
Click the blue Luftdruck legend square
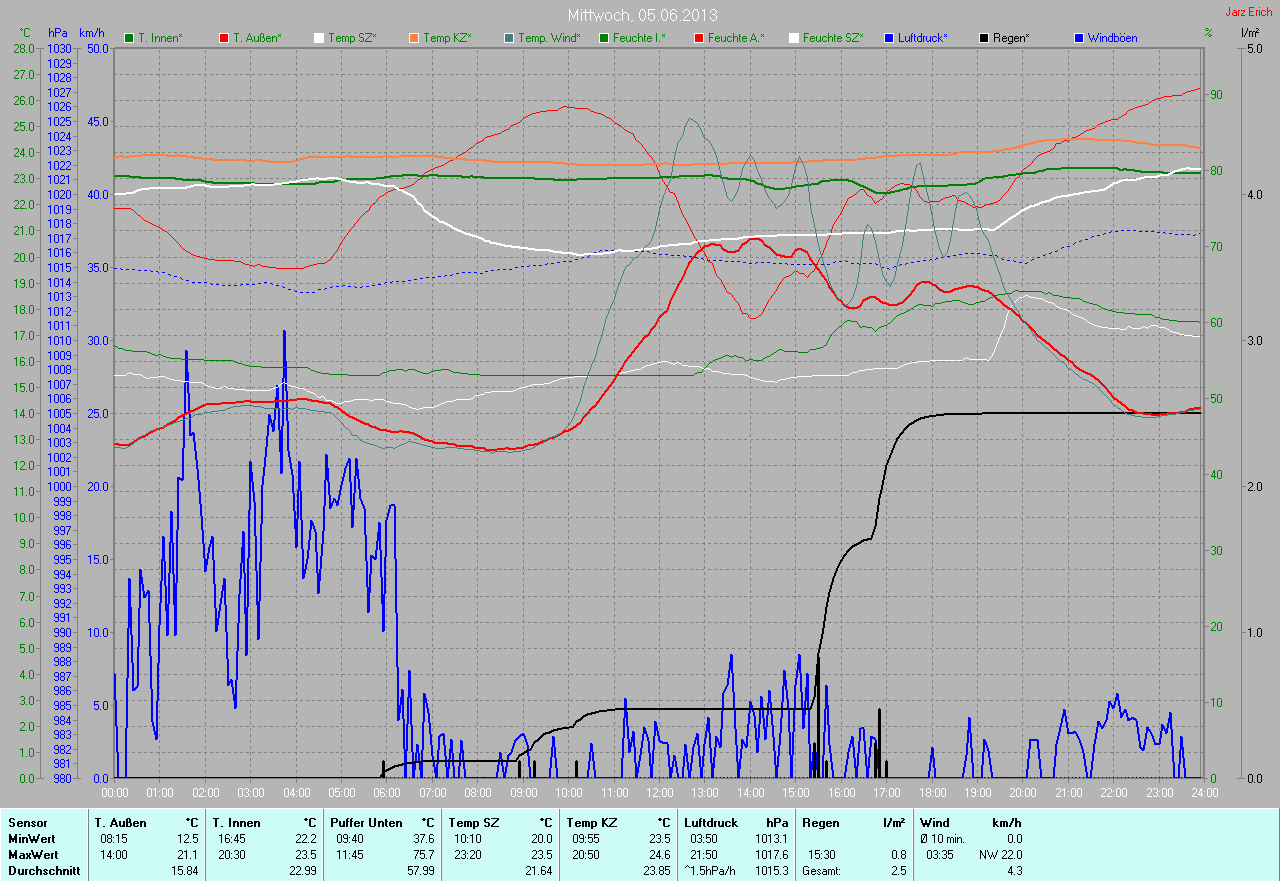[x=889, y=38]
